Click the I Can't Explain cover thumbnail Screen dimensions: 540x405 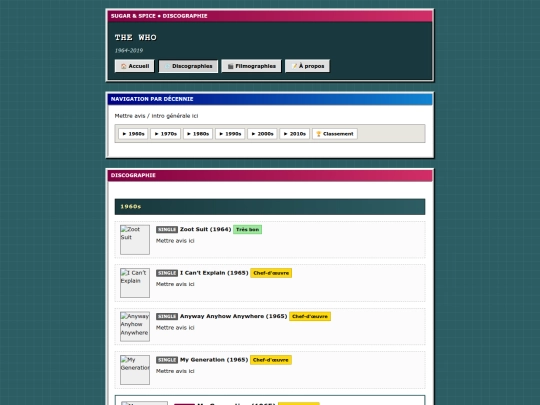coord(135,283)
